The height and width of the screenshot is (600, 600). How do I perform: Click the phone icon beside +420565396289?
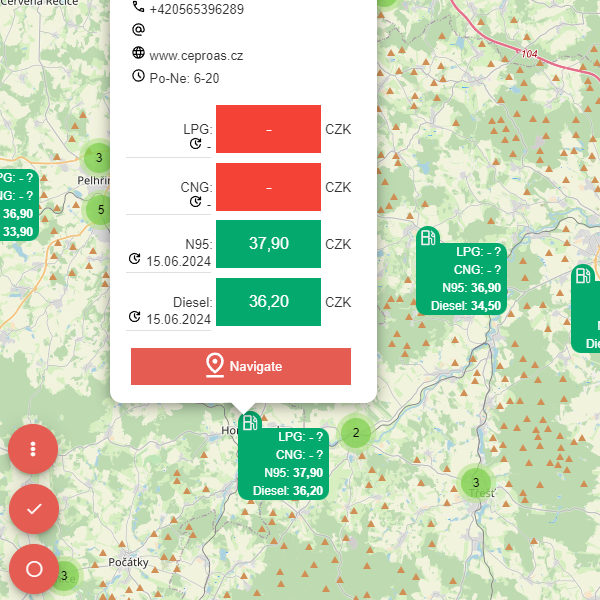138,8
